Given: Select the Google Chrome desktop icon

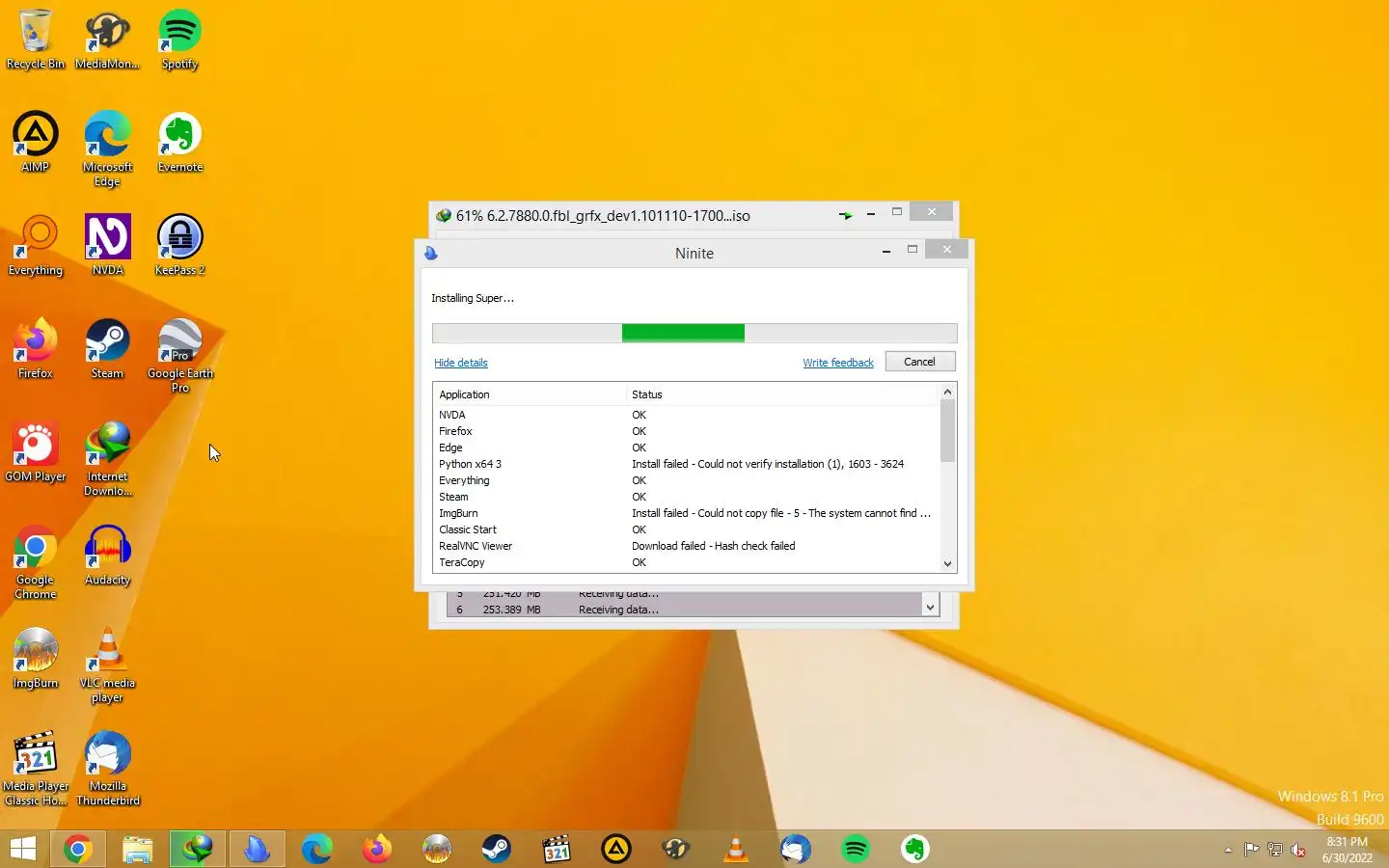Looking at the screenshot, I should point(36,562).
